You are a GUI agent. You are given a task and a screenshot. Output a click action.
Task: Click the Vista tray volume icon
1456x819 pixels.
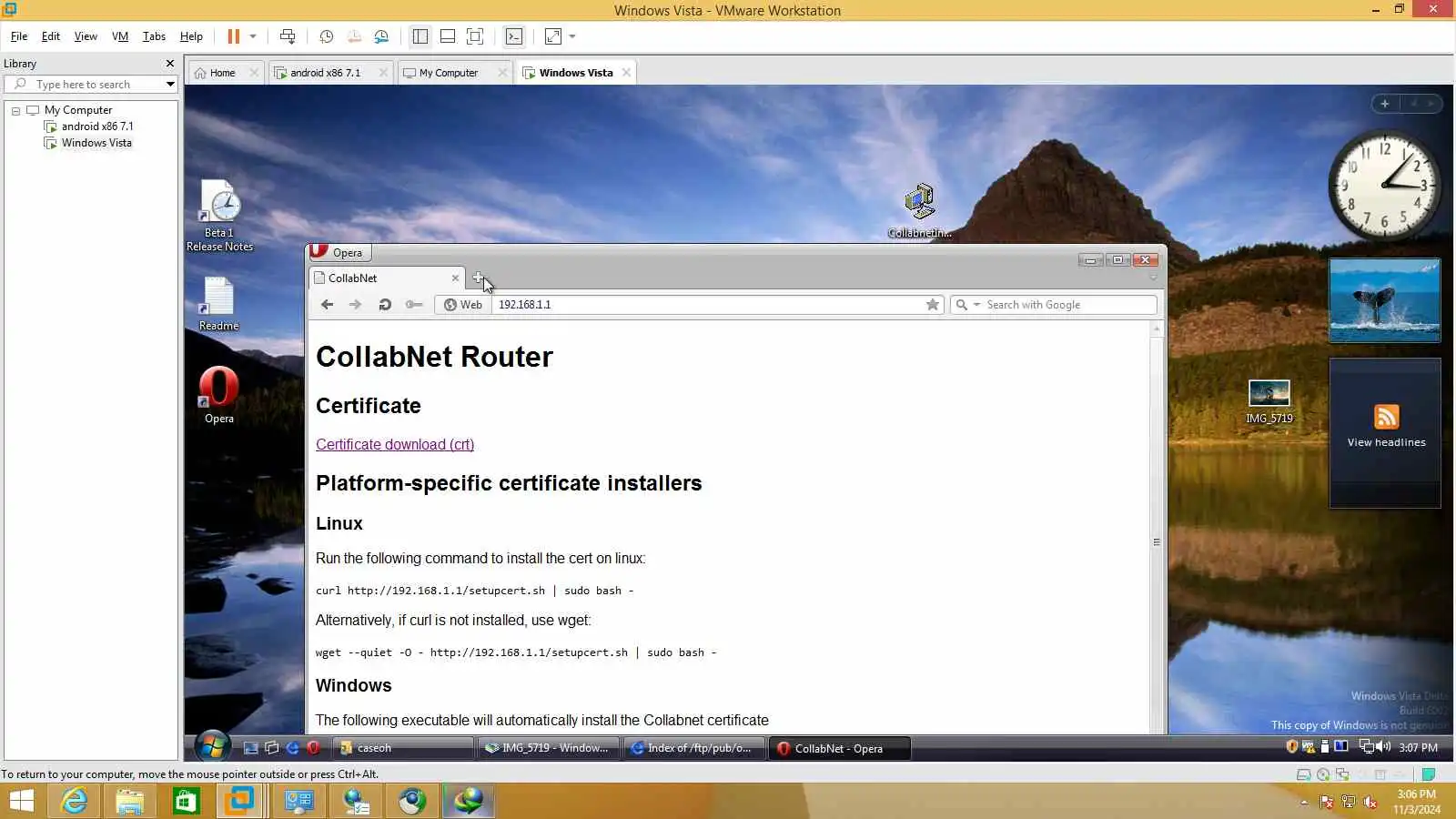point(1383,747)
